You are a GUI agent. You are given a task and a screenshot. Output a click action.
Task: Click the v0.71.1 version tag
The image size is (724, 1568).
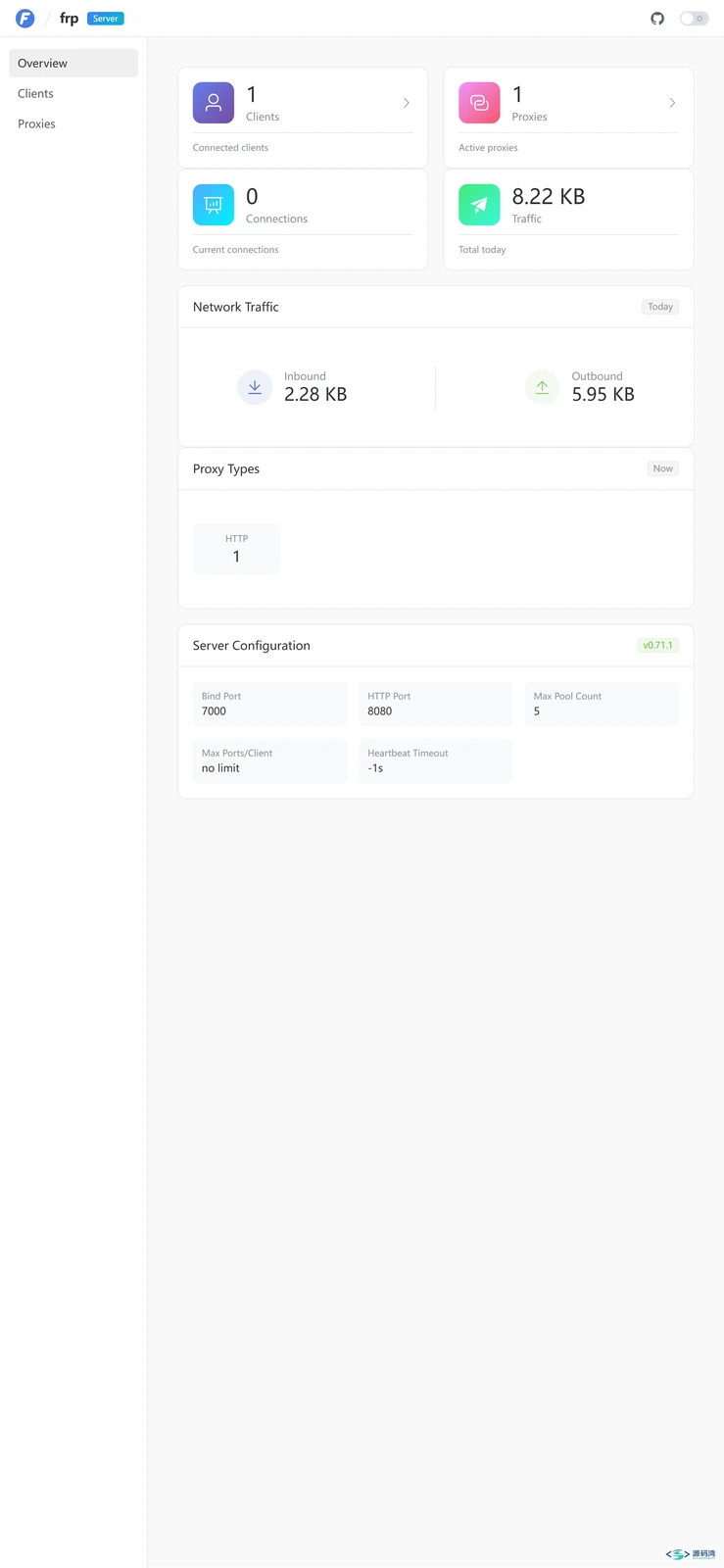(x=657, y=645)
